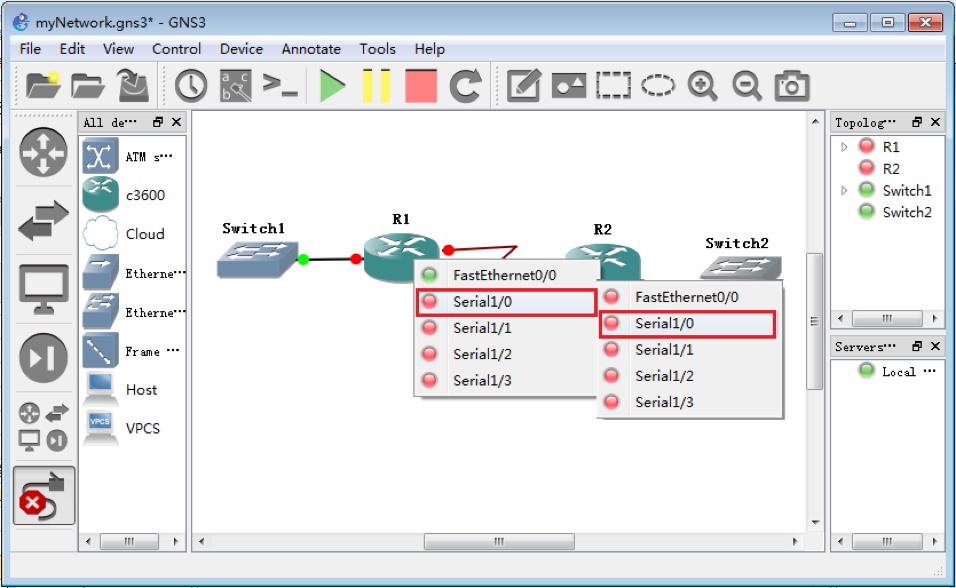The width and height of the screenshot is (956, 588).
Task: Select the c3600 router device
Action: coord(133,195)
